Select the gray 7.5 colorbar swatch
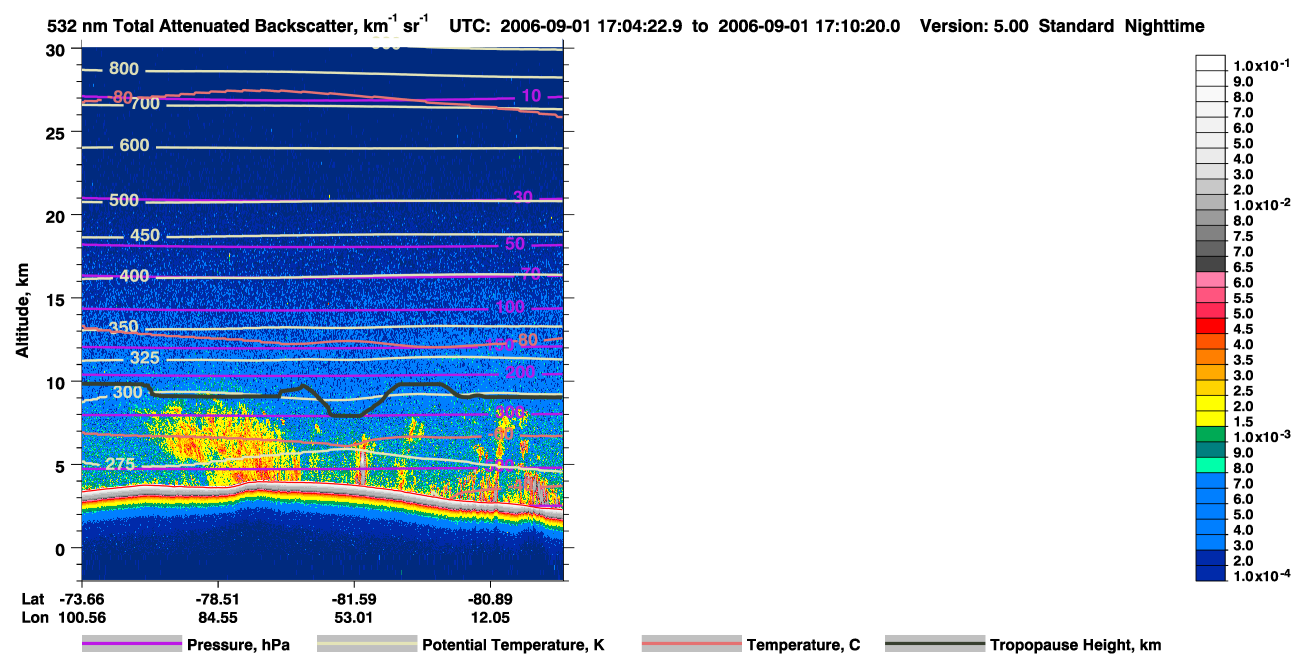This screenshot has width=1300, height=667. click(x=1211, y=234)
